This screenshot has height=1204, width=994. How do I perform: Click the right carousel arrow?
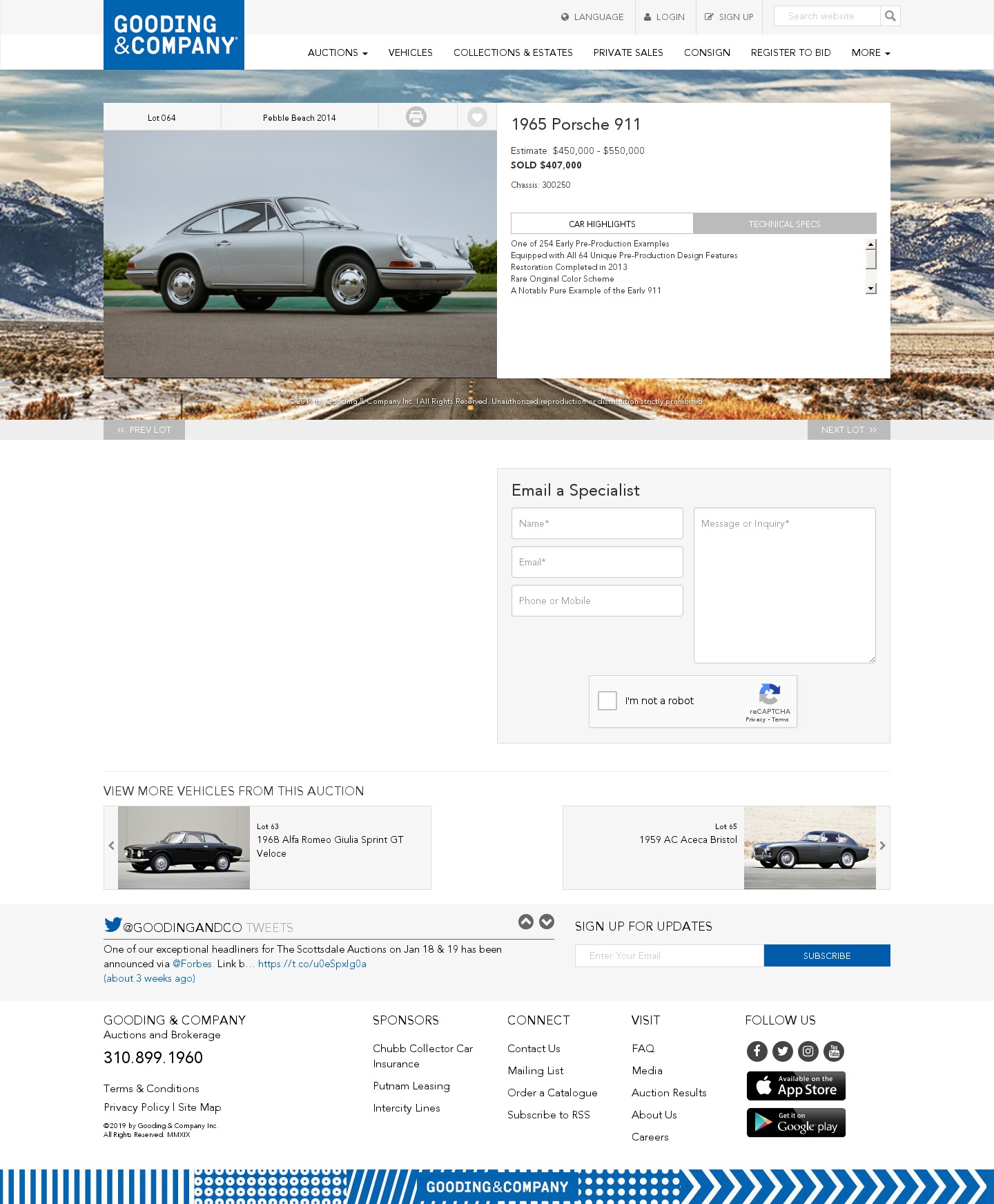882,846
